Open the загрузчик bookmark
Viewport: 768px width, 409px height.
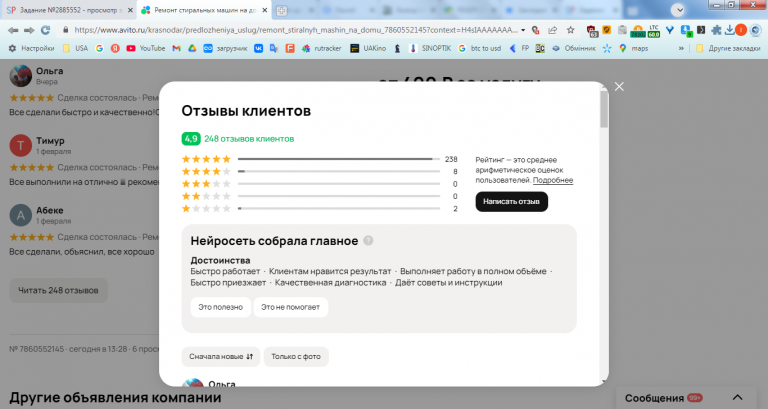pos(225,48)
